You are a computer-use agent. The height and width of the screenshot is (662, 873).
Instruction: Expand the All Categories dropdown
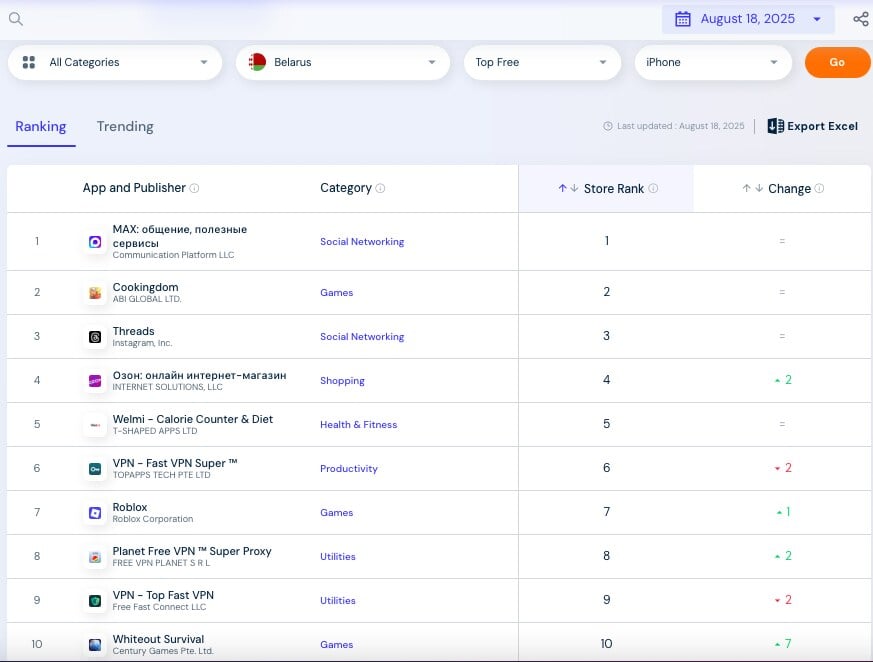(115, 62)
